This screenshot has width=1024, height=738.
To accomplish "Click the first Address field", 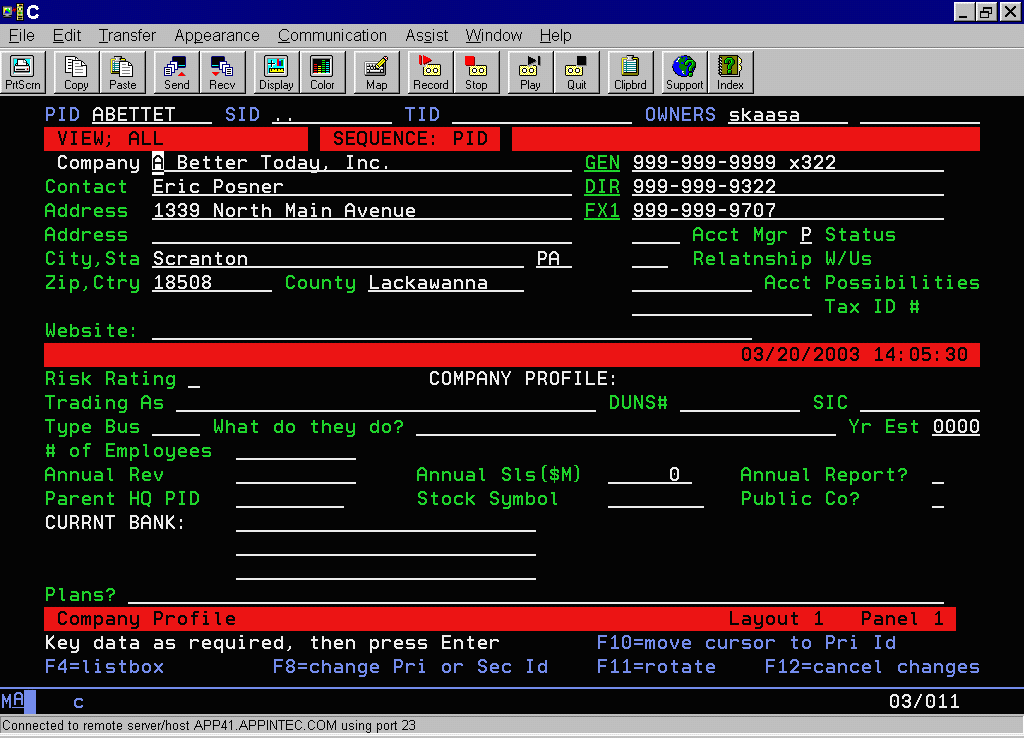I will 362,210.
